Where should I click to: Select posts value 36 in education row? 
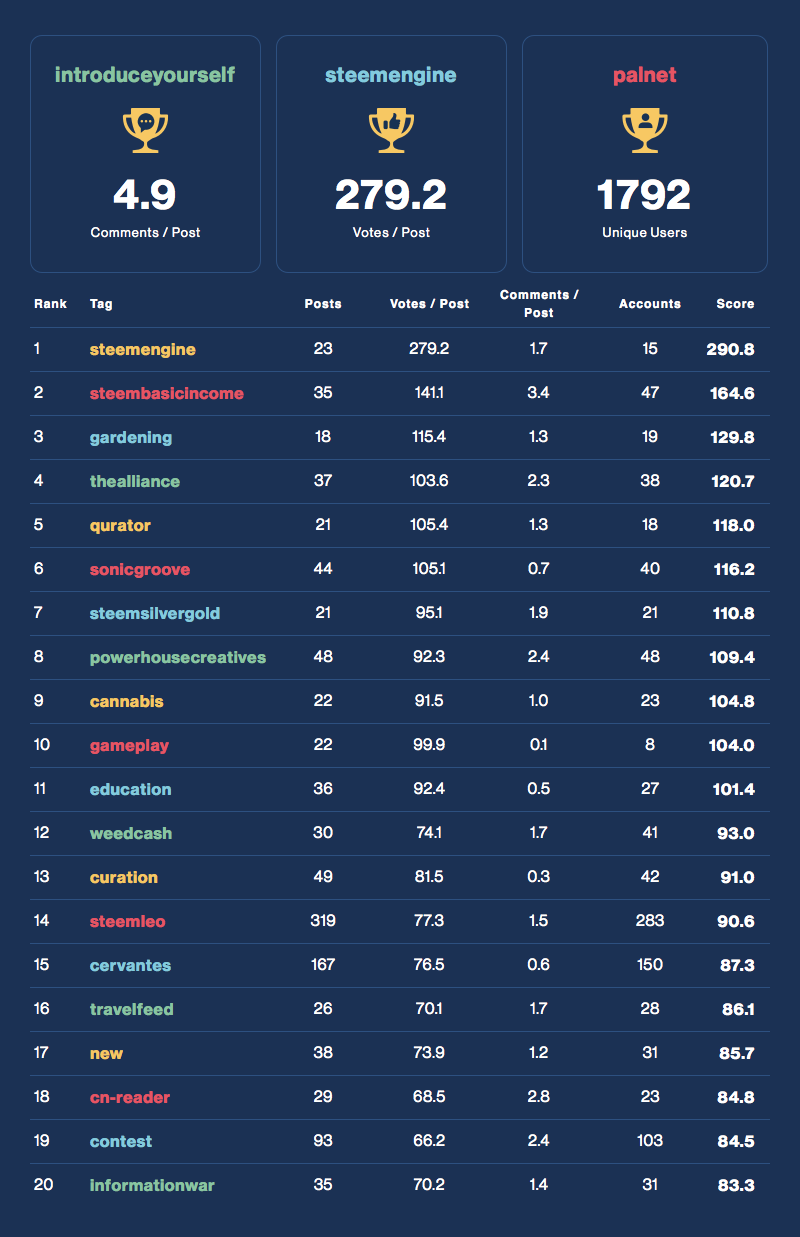click(x=323, y=789)
